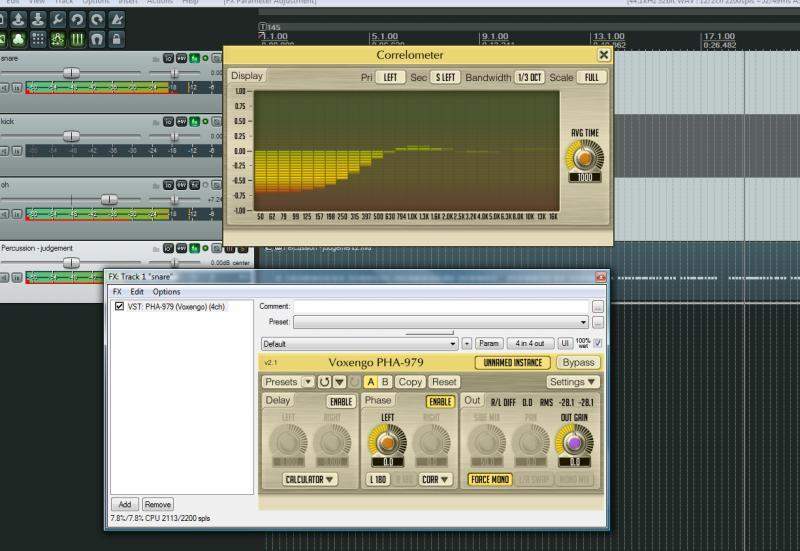Toggle the FORCE MONO button
Screen dimensions: 800x551
489,479
